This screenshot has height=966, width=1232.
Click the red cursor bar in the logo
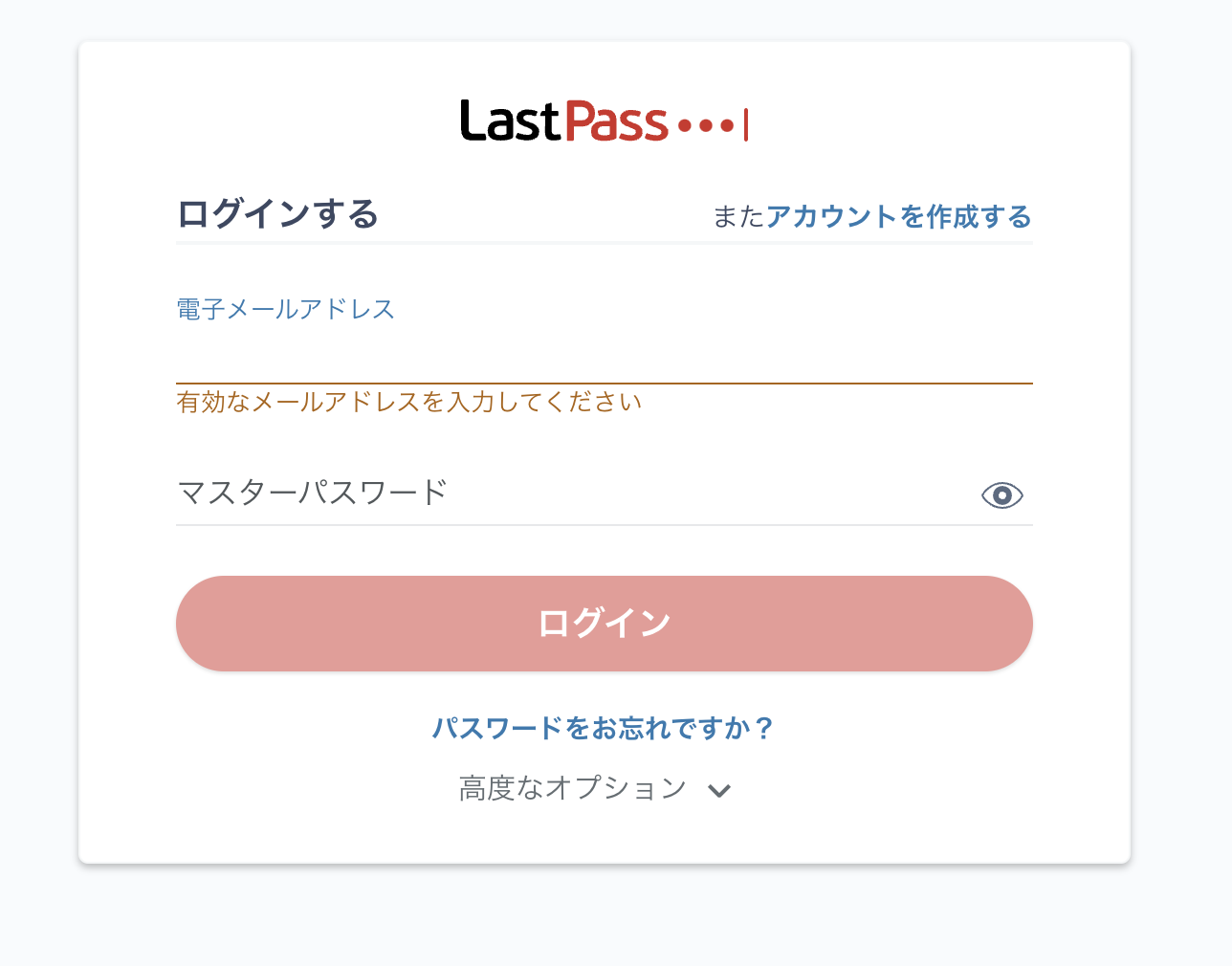pos(746,124)
